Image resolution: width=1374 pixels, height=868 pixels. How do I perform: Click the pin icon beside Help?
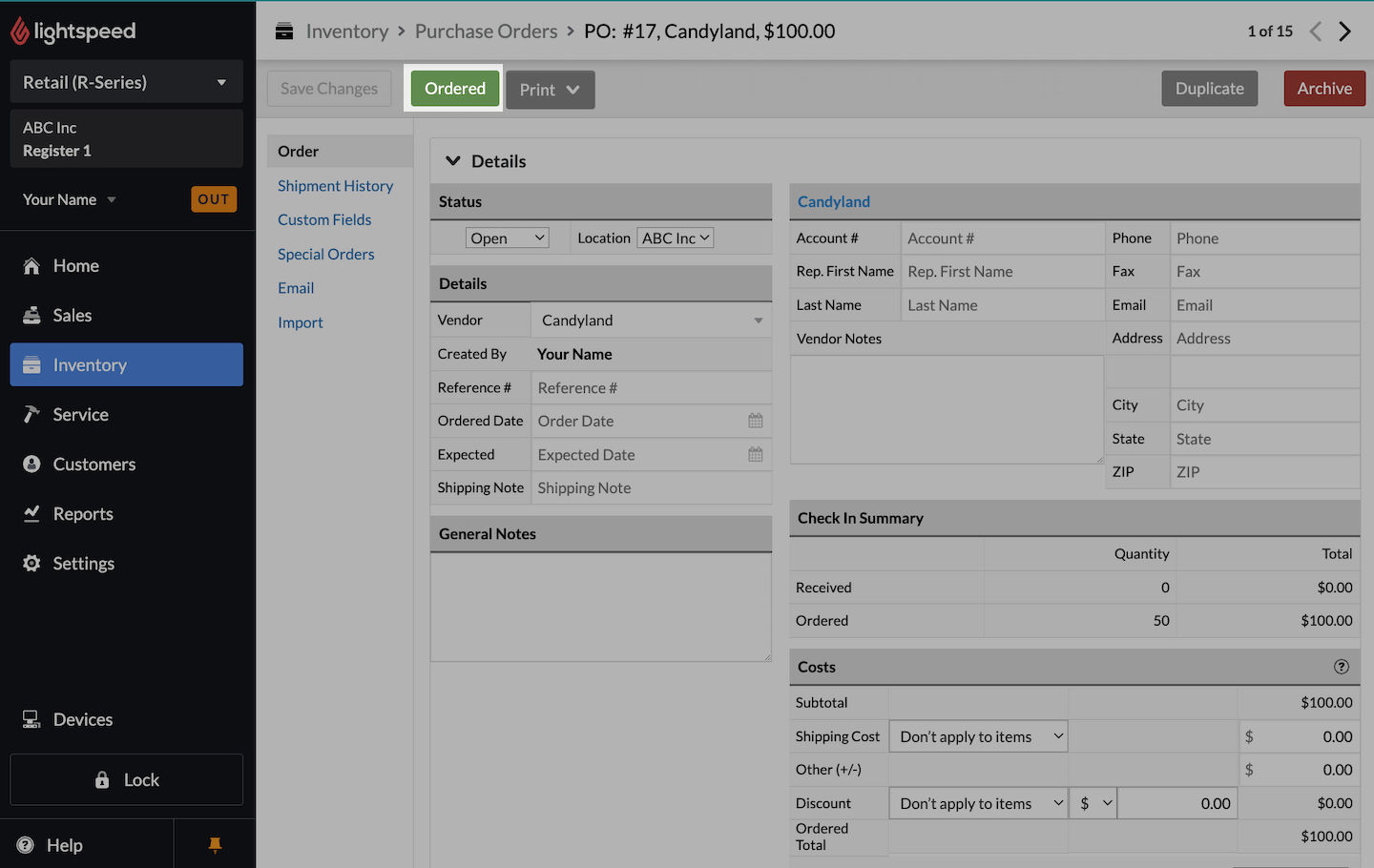pyautogui.click(x=215, y=845)
